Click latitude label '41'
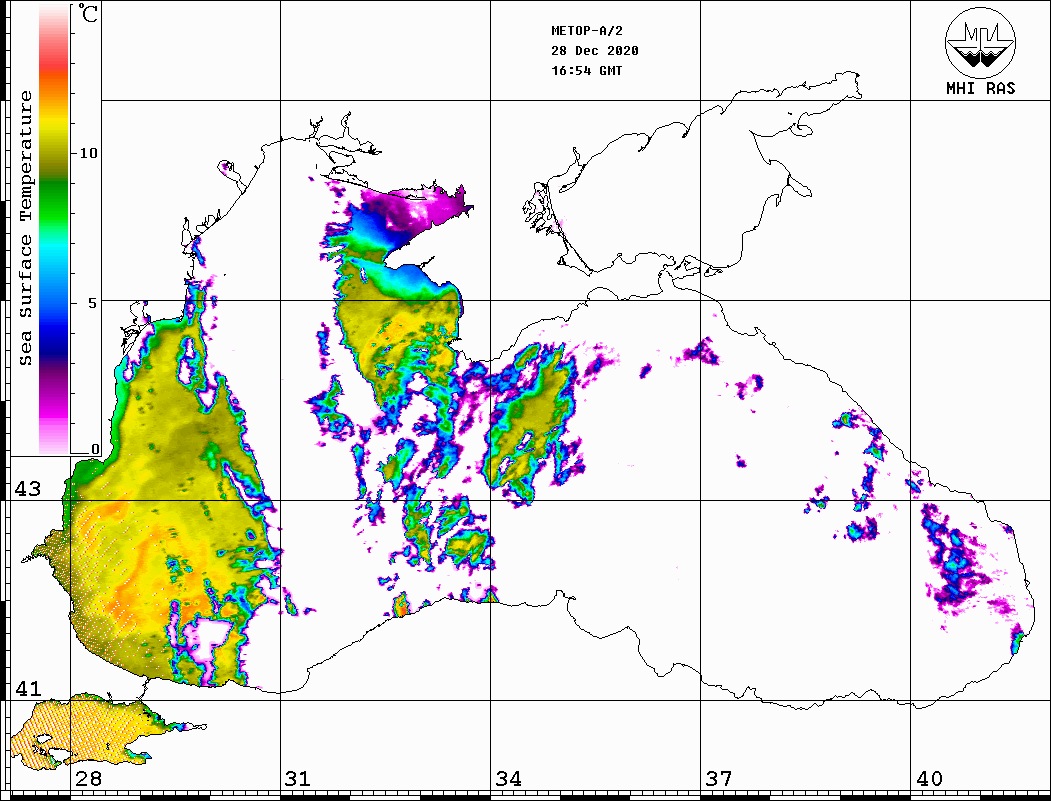Image resolution: width=1051 pixels, height=801 pixels. [x=28, y=688]
